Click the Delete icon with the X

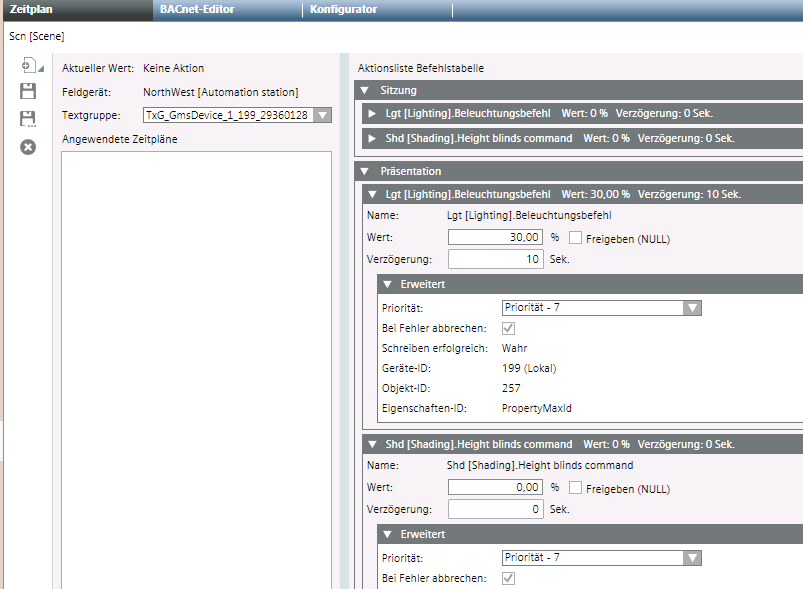pyautogui.click(x=28, y=147)
